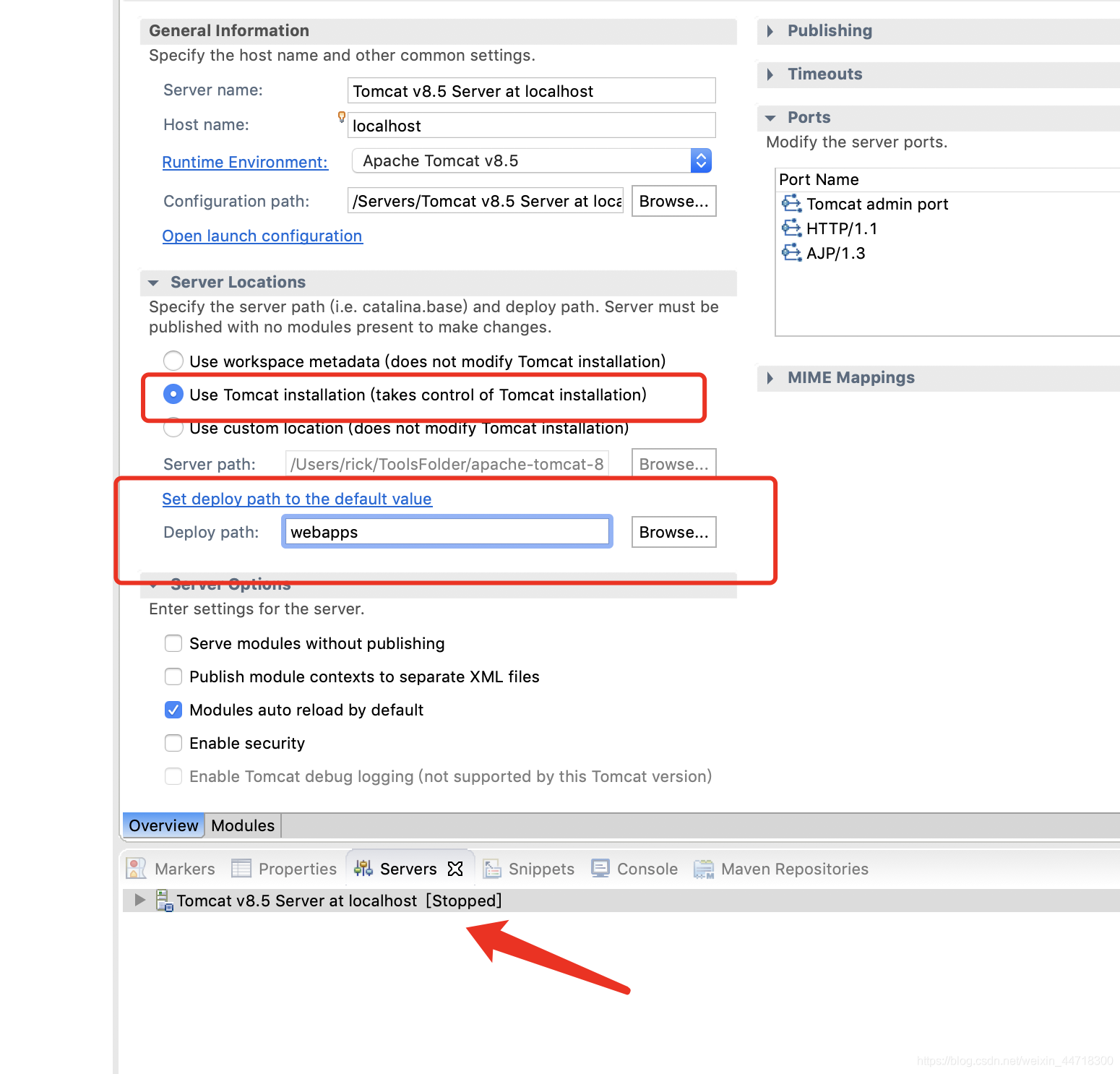Expand the MIME Mappings section
Image resolution: width=1120 pixels, height=1074 pixels.
(770, 377)
